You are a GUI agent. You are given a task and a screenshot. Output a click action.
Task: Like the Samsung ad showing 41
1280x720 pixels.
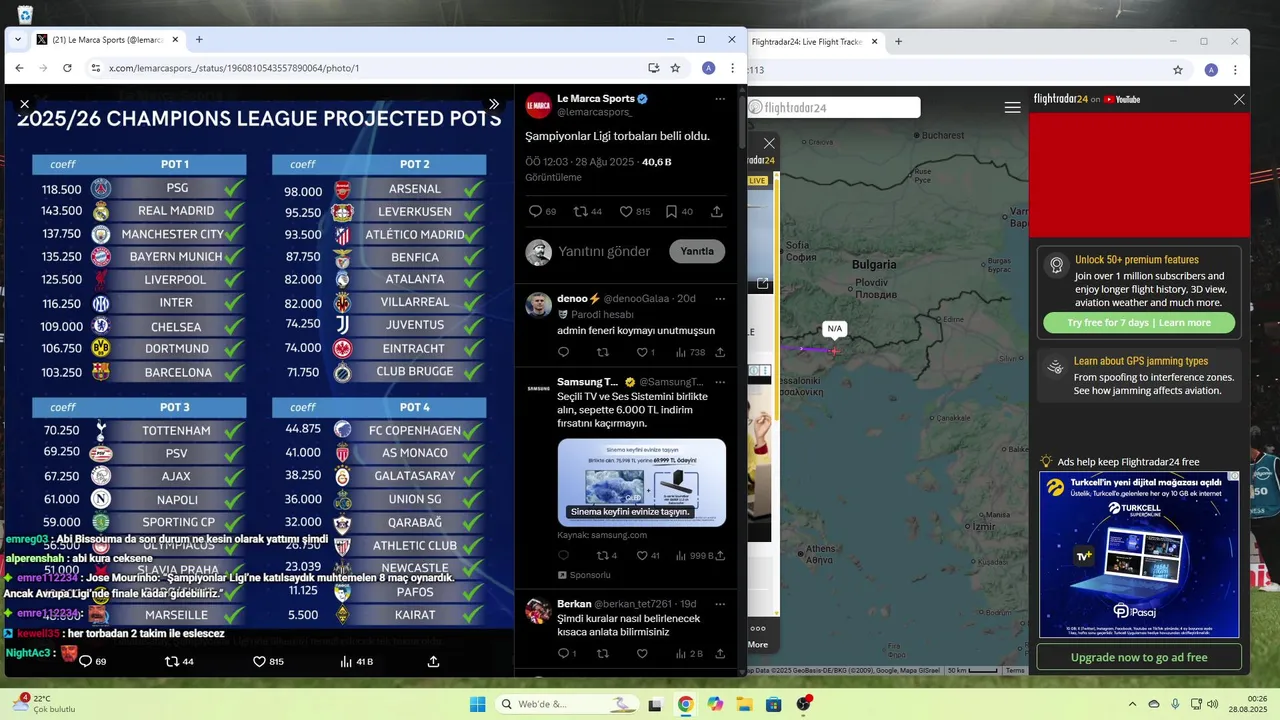click(648, 555)
